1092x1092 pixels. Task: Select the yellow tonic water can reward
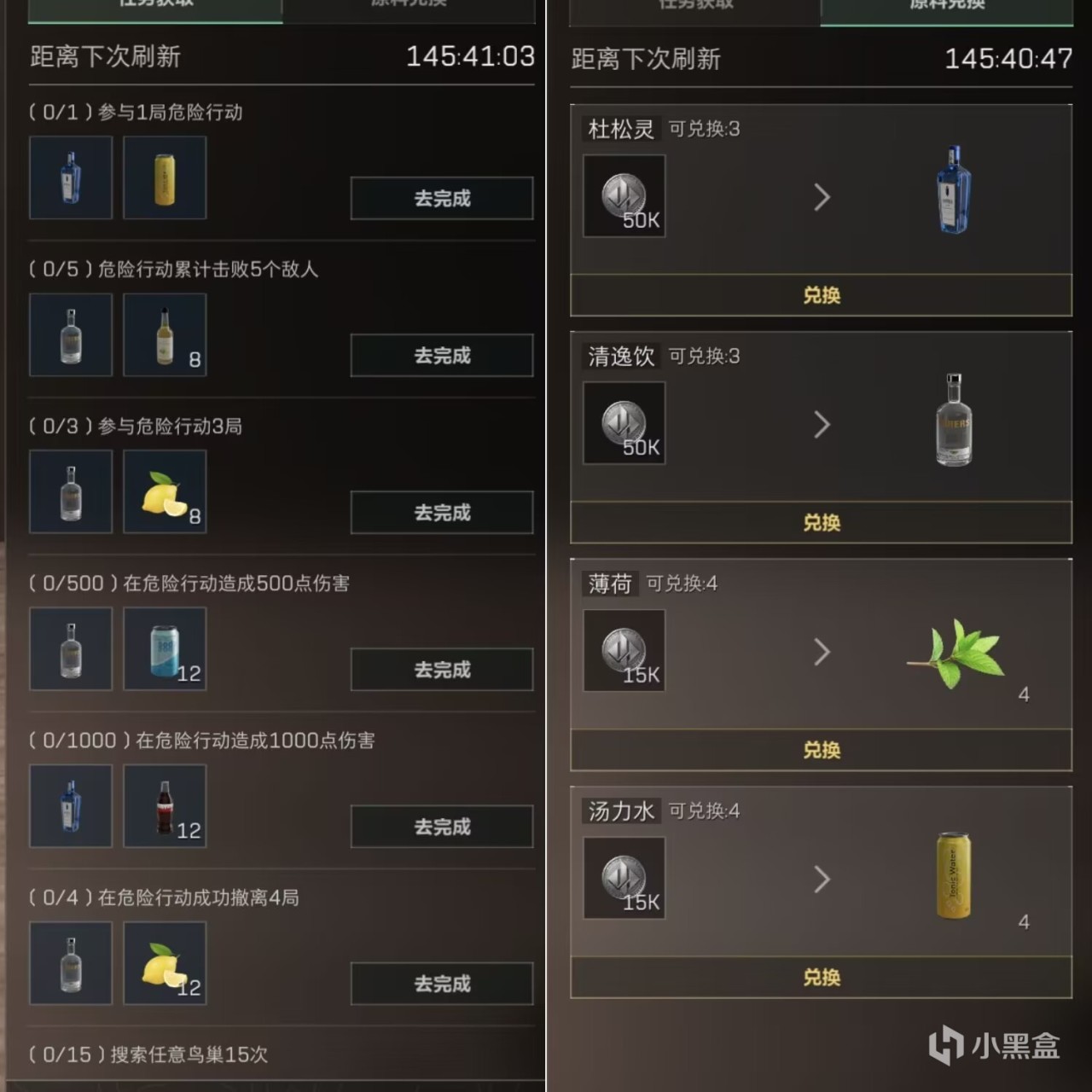165,177
